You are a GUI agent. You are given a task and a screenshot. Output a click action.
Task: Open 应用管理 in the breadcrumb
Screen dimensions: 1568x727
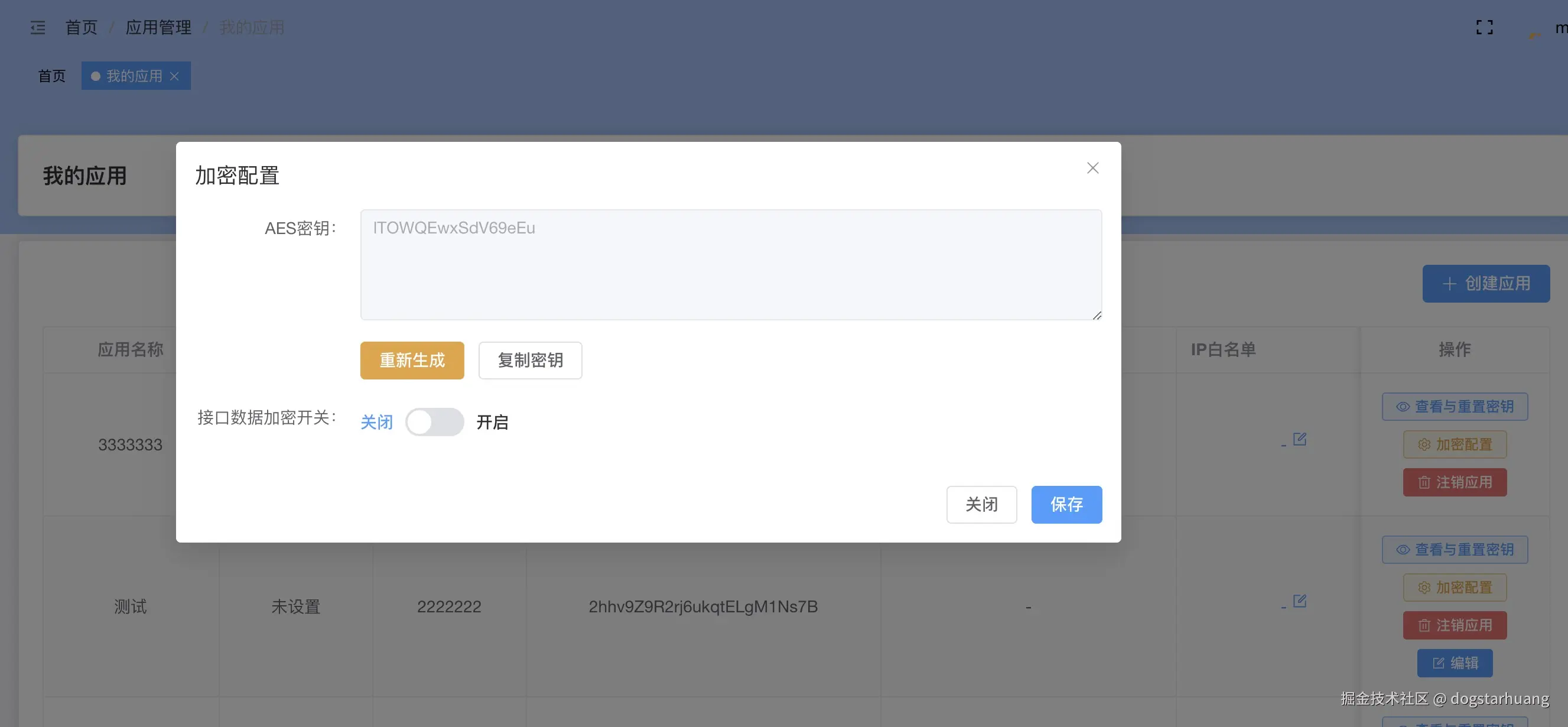[x=158, y=27]
